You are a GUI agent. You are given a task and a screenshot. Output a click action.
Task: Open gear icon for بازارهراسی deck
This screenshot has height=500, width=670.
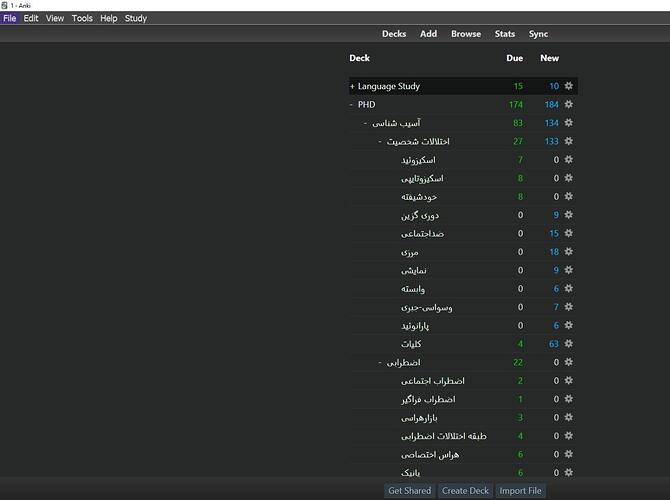point(568,417)
